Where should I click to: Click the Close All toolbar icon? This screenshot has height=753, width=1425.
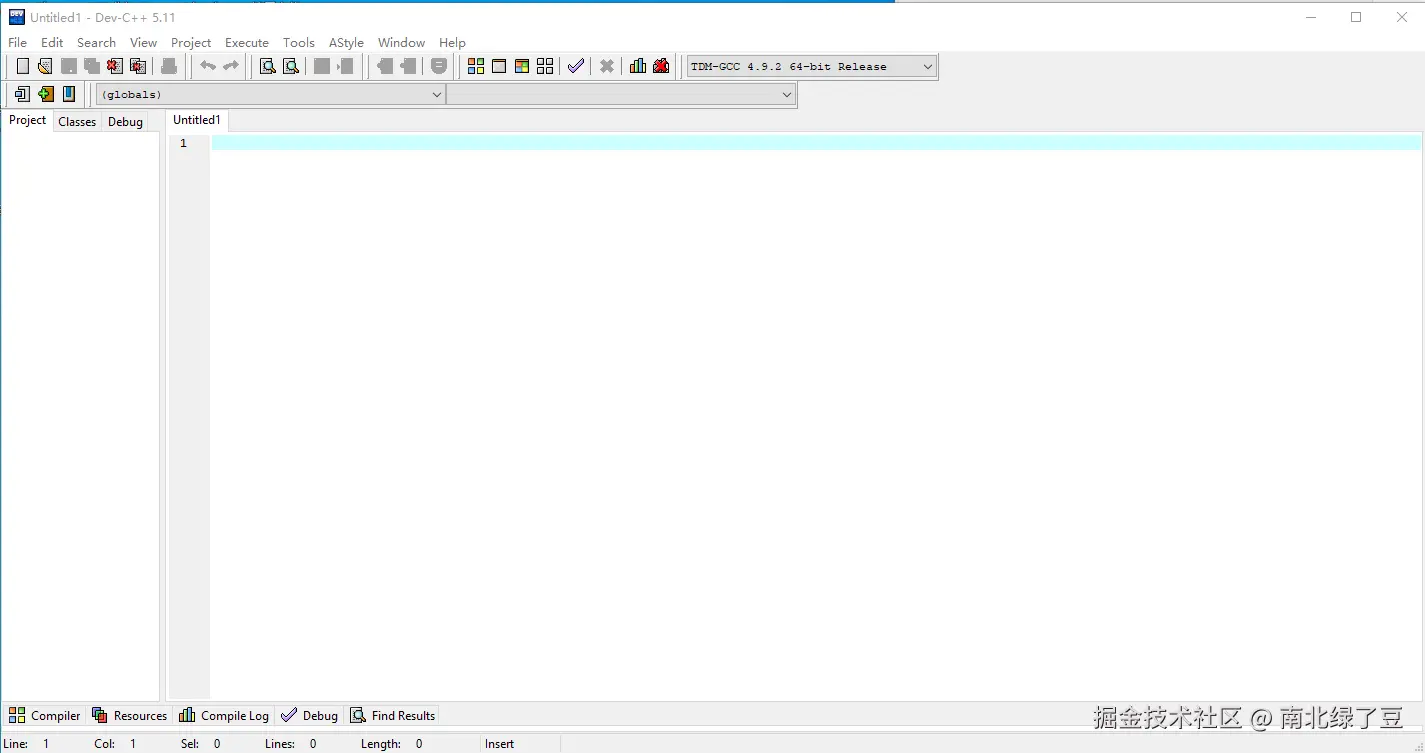click(x=138, y=66)
